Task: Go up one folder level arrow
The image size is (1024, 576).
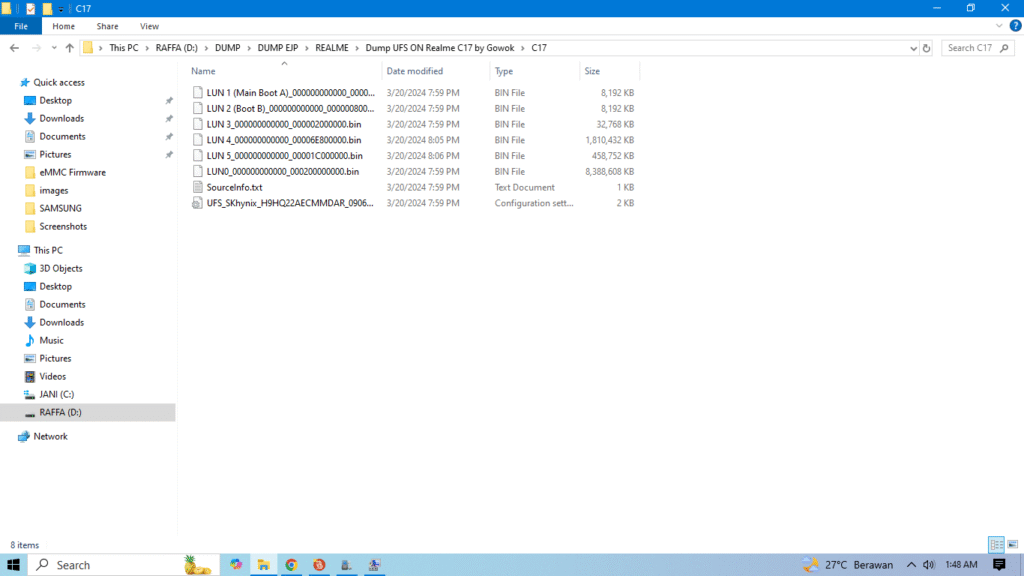Action: pyautogui.click(x=69, y=48)
